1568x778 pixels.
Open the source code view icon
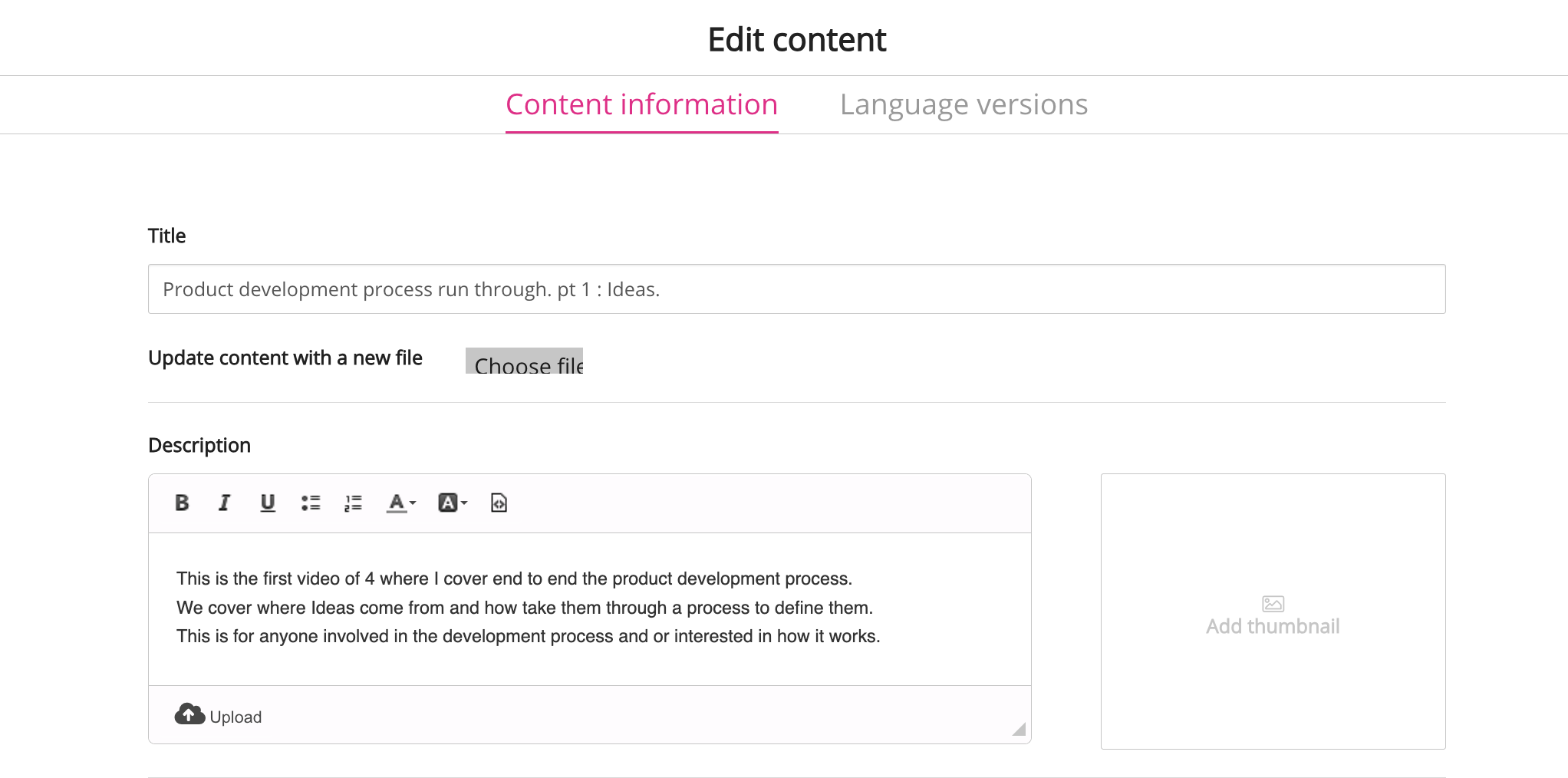tap(499, 503)
